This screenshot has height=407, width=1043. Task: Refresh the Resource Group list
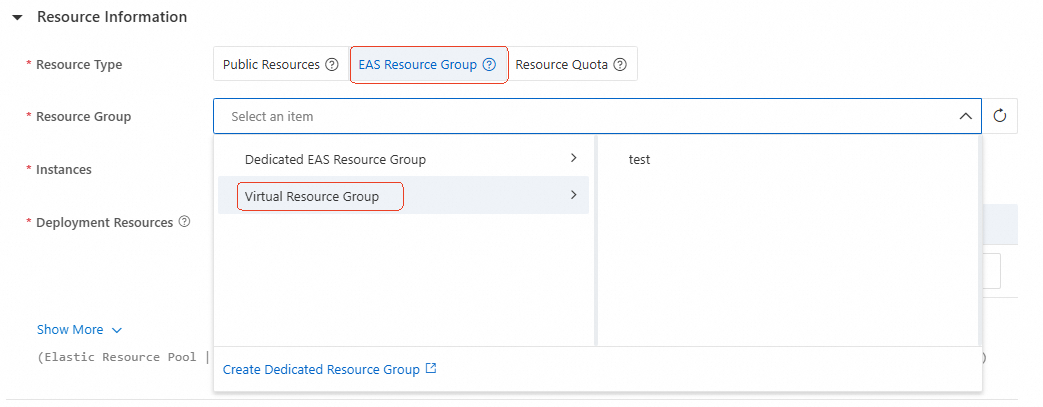[x=999, y=117]
